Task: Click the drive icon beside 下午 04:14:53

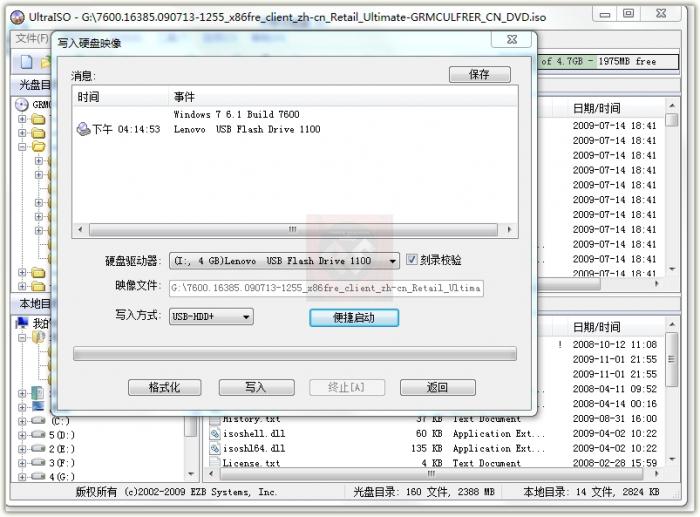Action: coord(83,129)
